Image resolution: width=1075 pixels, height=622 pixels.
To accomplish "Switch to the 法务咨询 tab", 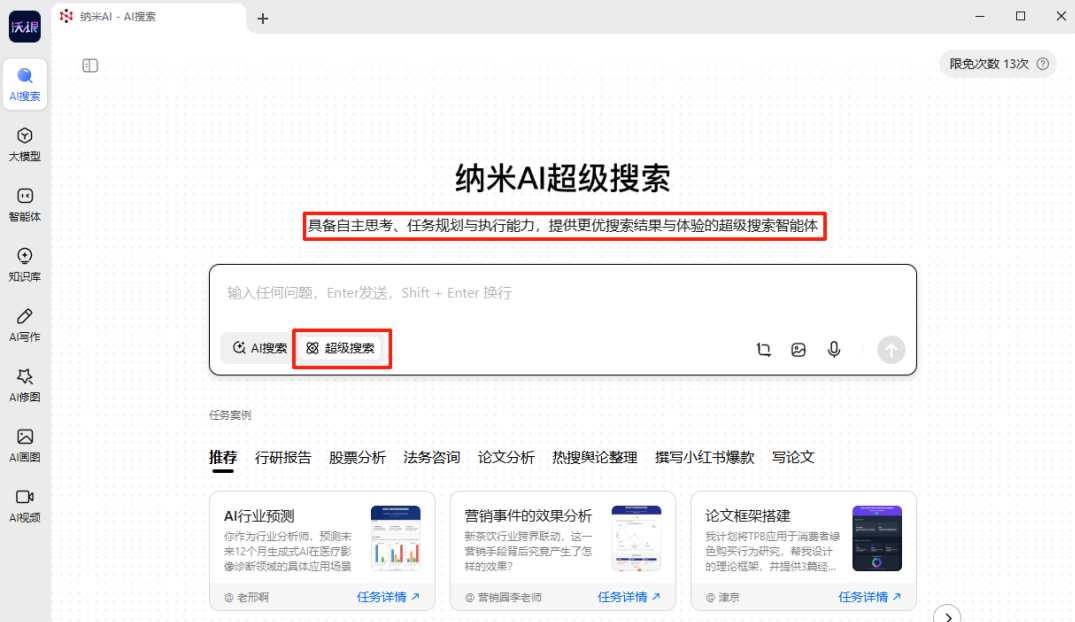I will tap(431, 457).
